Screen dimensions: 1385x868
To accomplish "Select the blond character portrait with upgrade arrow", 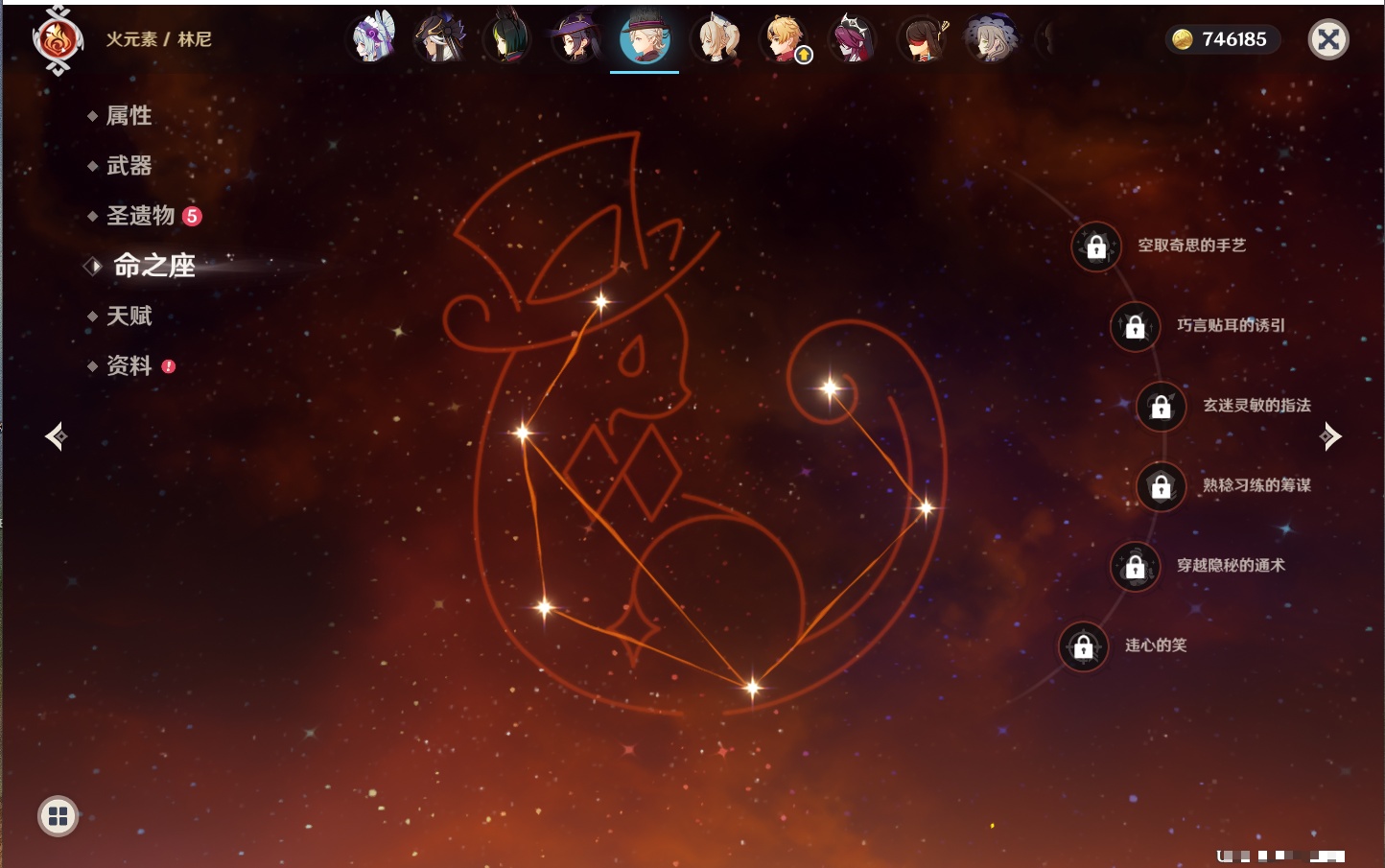I will [786, 39].
